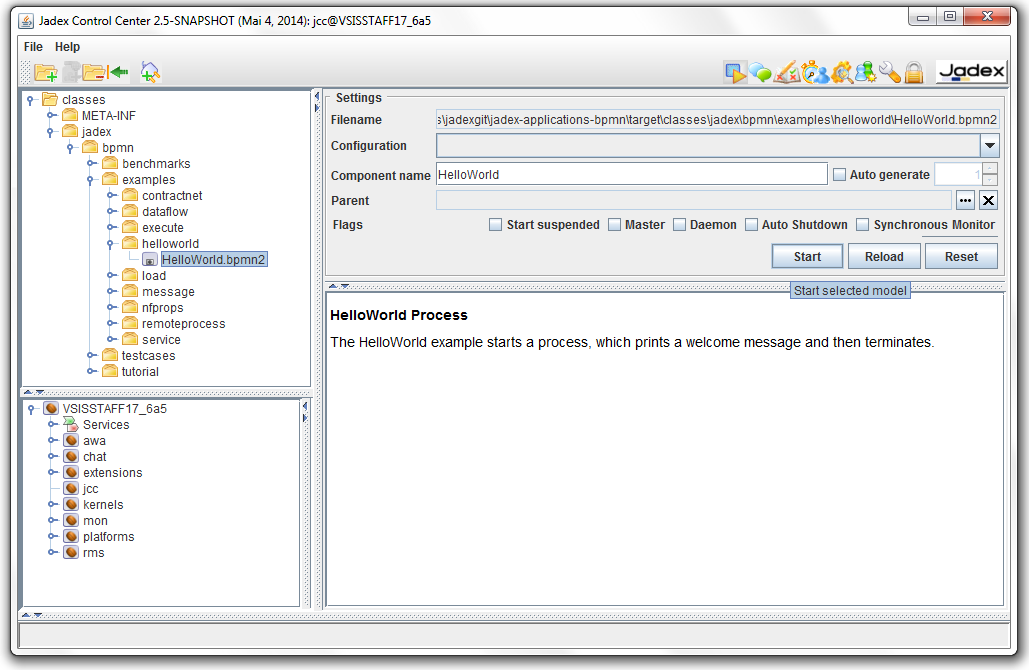Click the wrench settings icon
The height and width of the screenshot is (670, 1029).
(889, 72)
